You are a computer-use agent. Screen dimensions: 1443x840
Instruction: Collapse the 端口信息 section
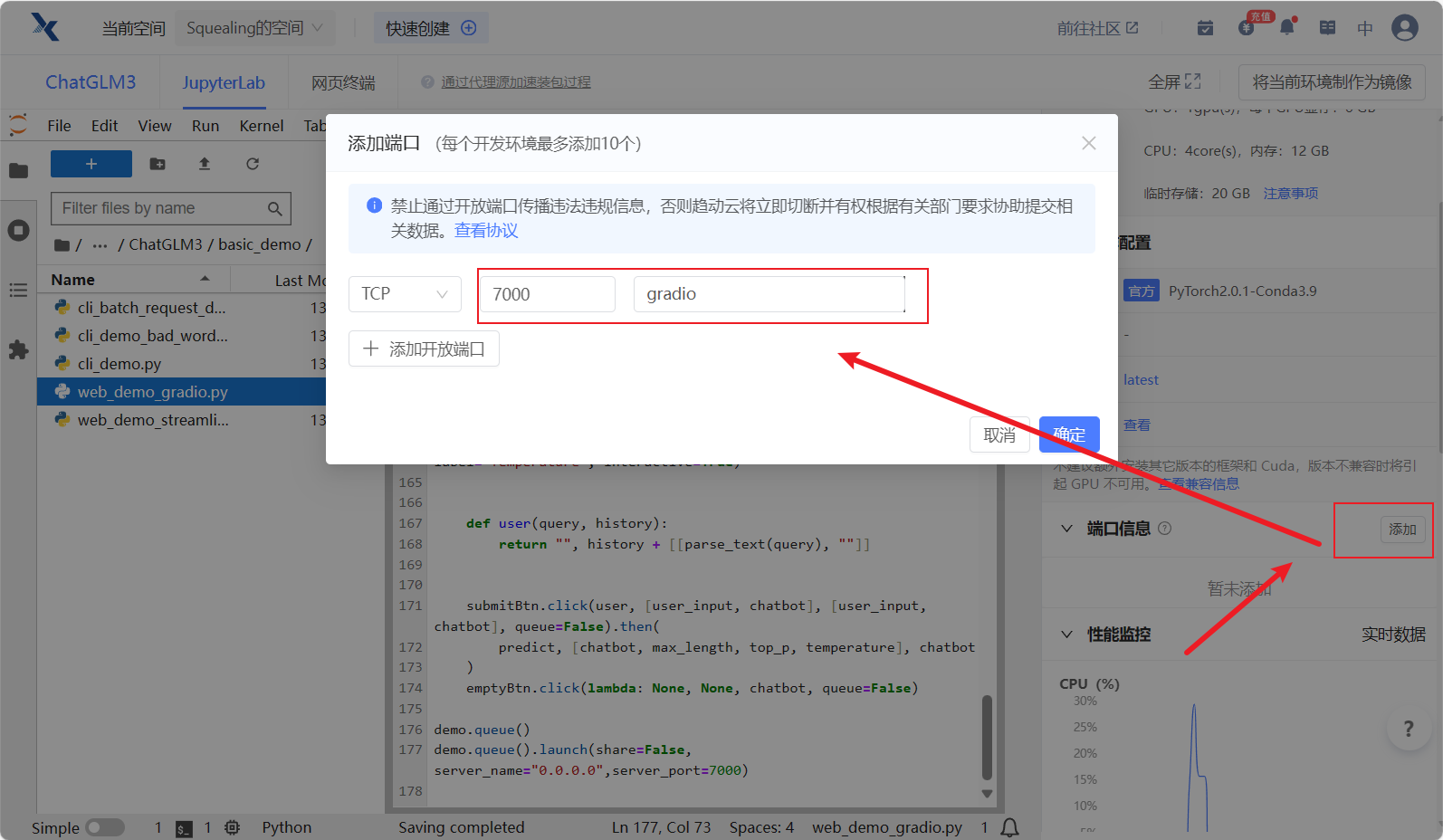1066,529
